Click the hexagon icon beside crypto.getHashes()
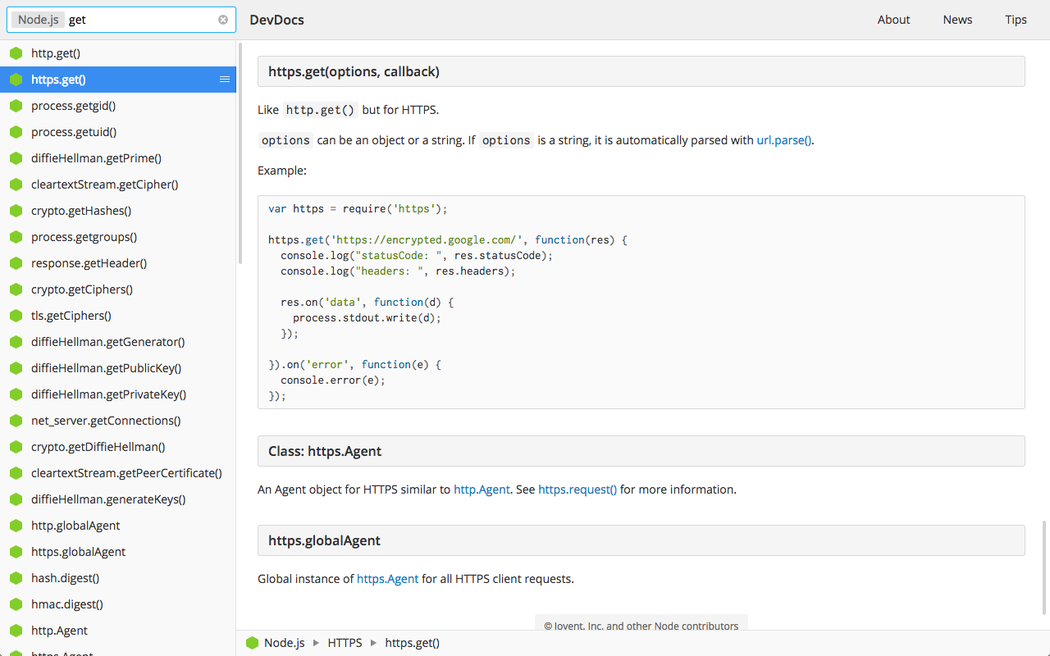This screenshot has height=656, width=1050. click(16, 211)
